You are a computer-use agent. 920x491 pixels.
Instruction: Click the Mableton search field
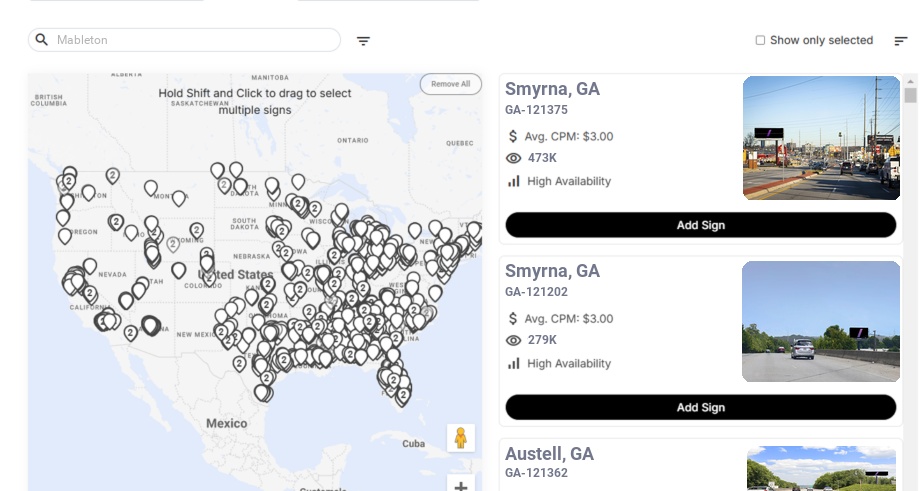tap(190, 40)
